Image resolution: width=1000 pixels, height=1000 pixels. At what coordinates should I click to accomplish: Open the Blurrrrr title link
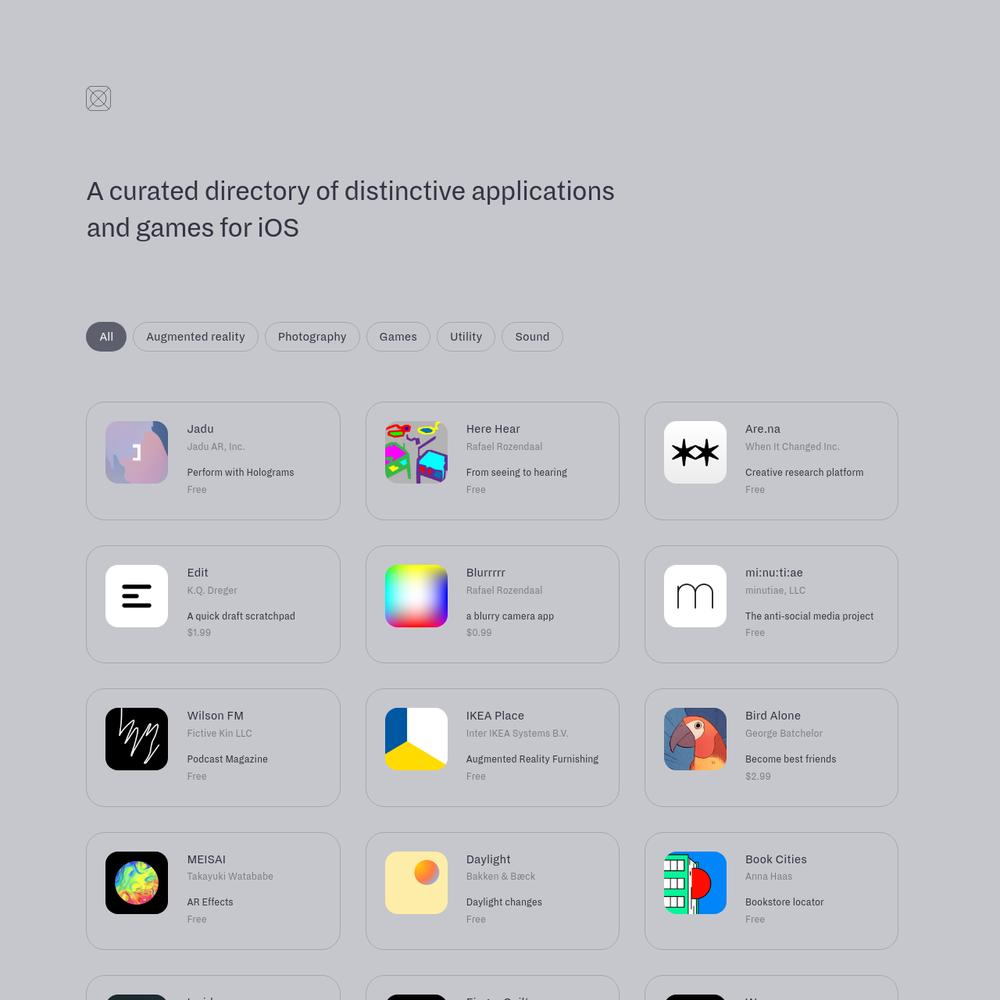tap(485, 573)
